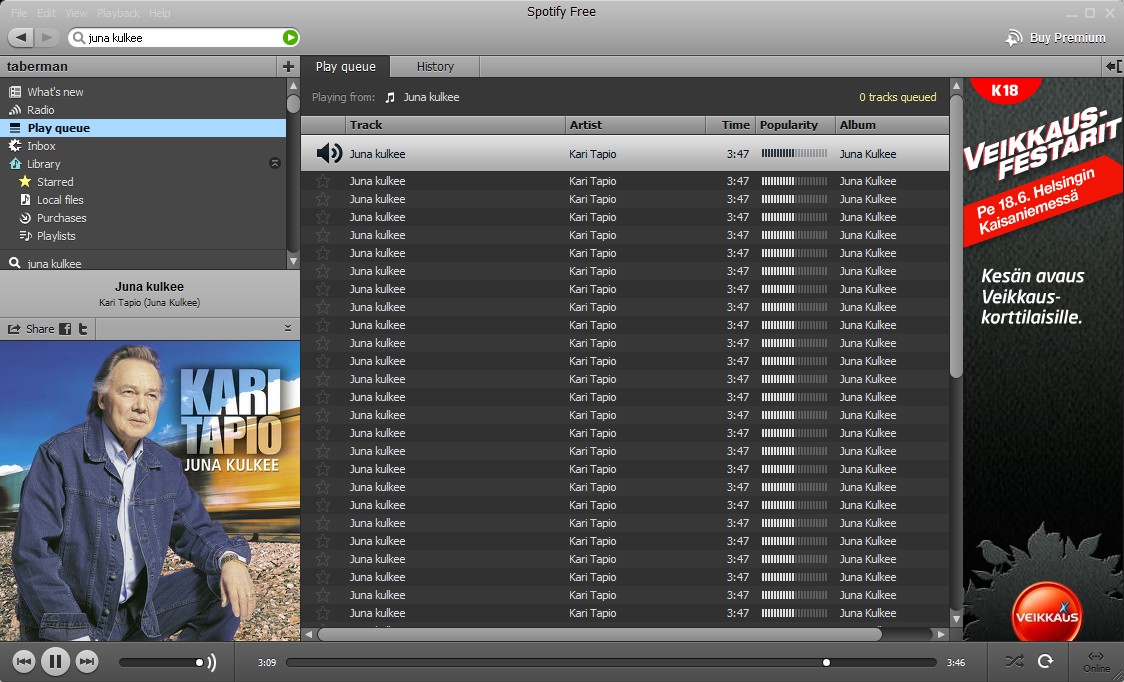Go back to the previous track

pos(24,661)
